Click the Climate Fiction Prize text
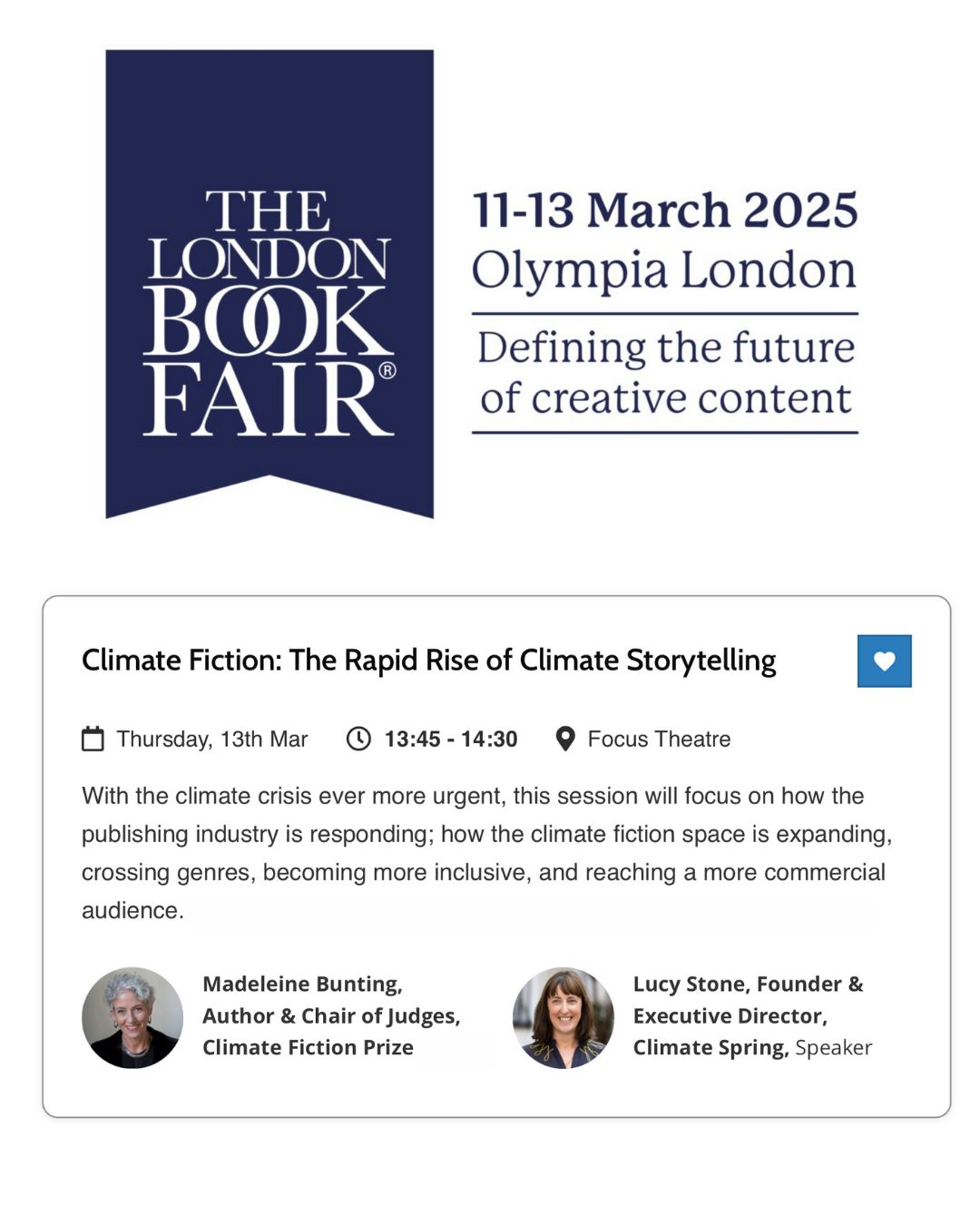The width and height of the screenshot is (980, 1225). [308, 1047]
